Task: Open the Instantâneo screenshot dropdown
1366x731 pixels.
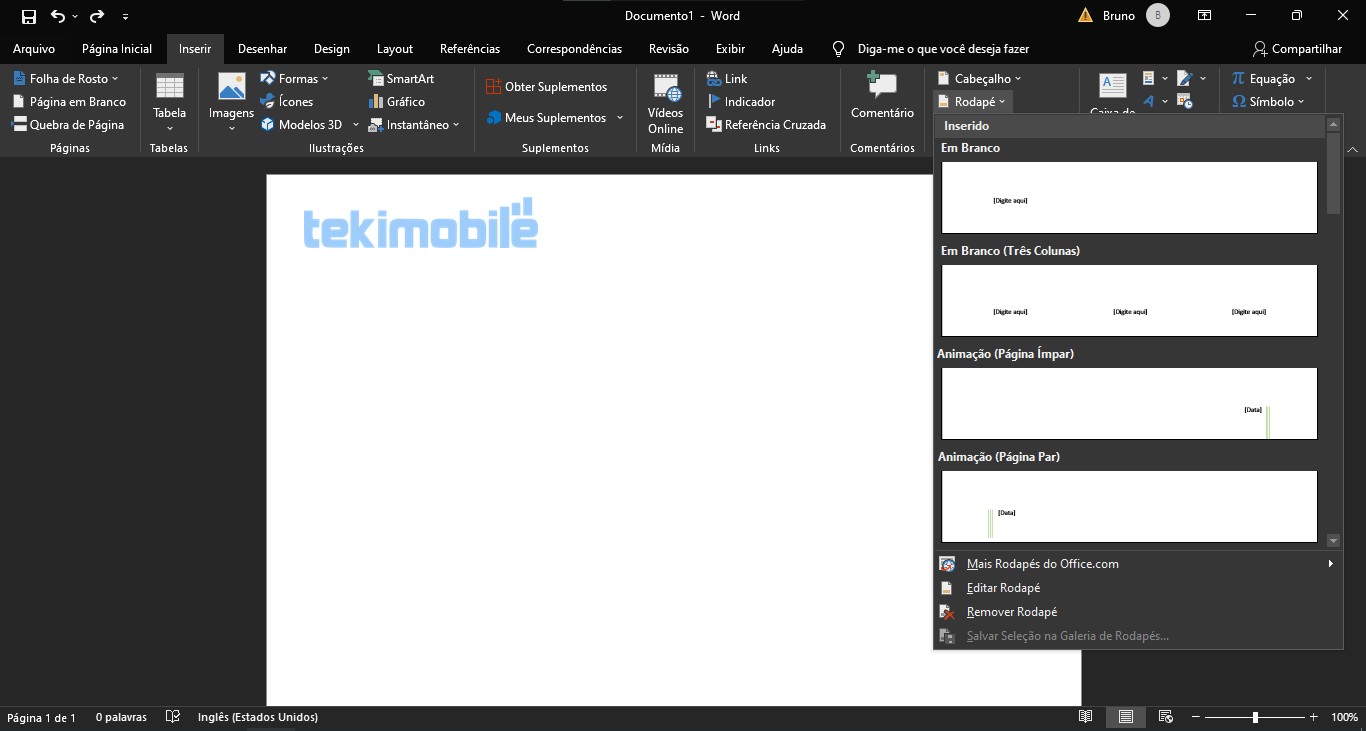Action: pos(414,124)
